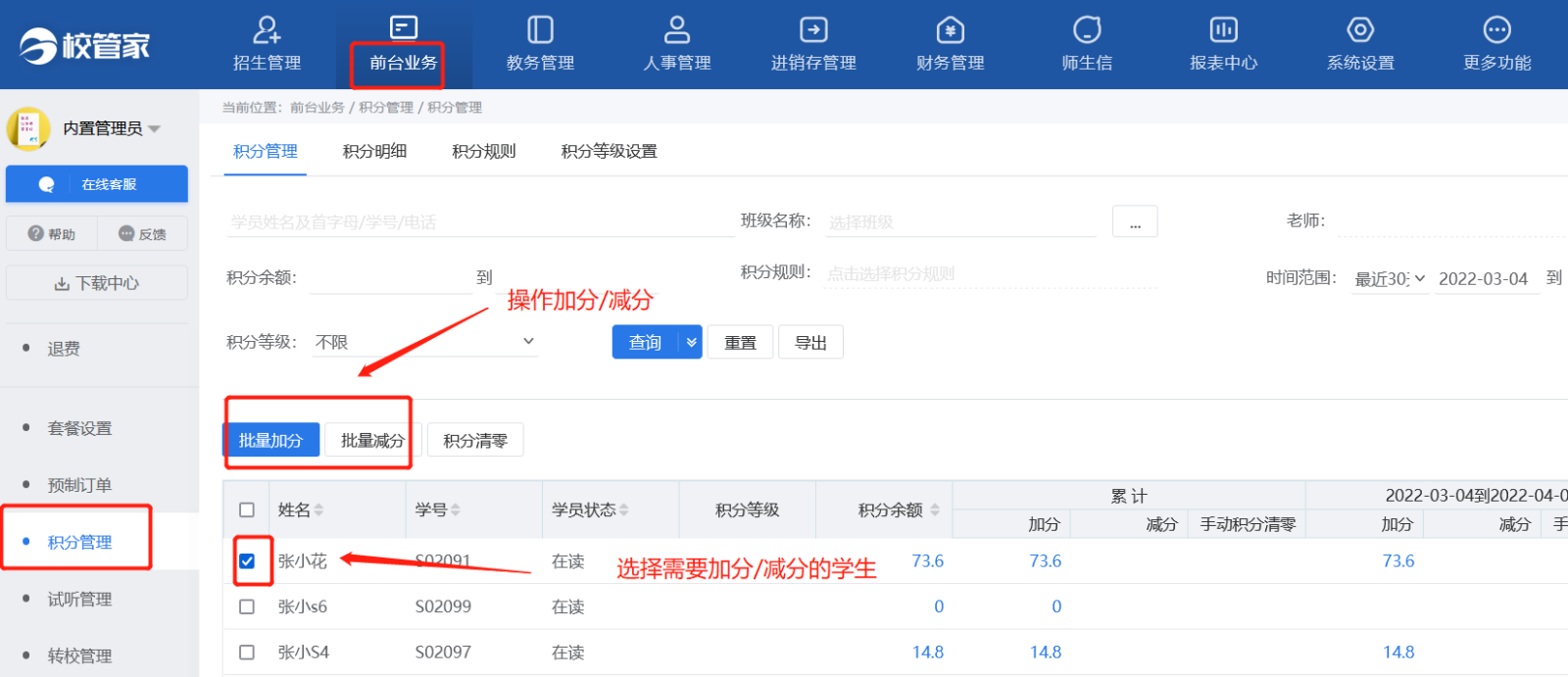1568x677 pixels.
Task: Open the 积分等级 不限 dropdown
Action: tap(425, 342)
